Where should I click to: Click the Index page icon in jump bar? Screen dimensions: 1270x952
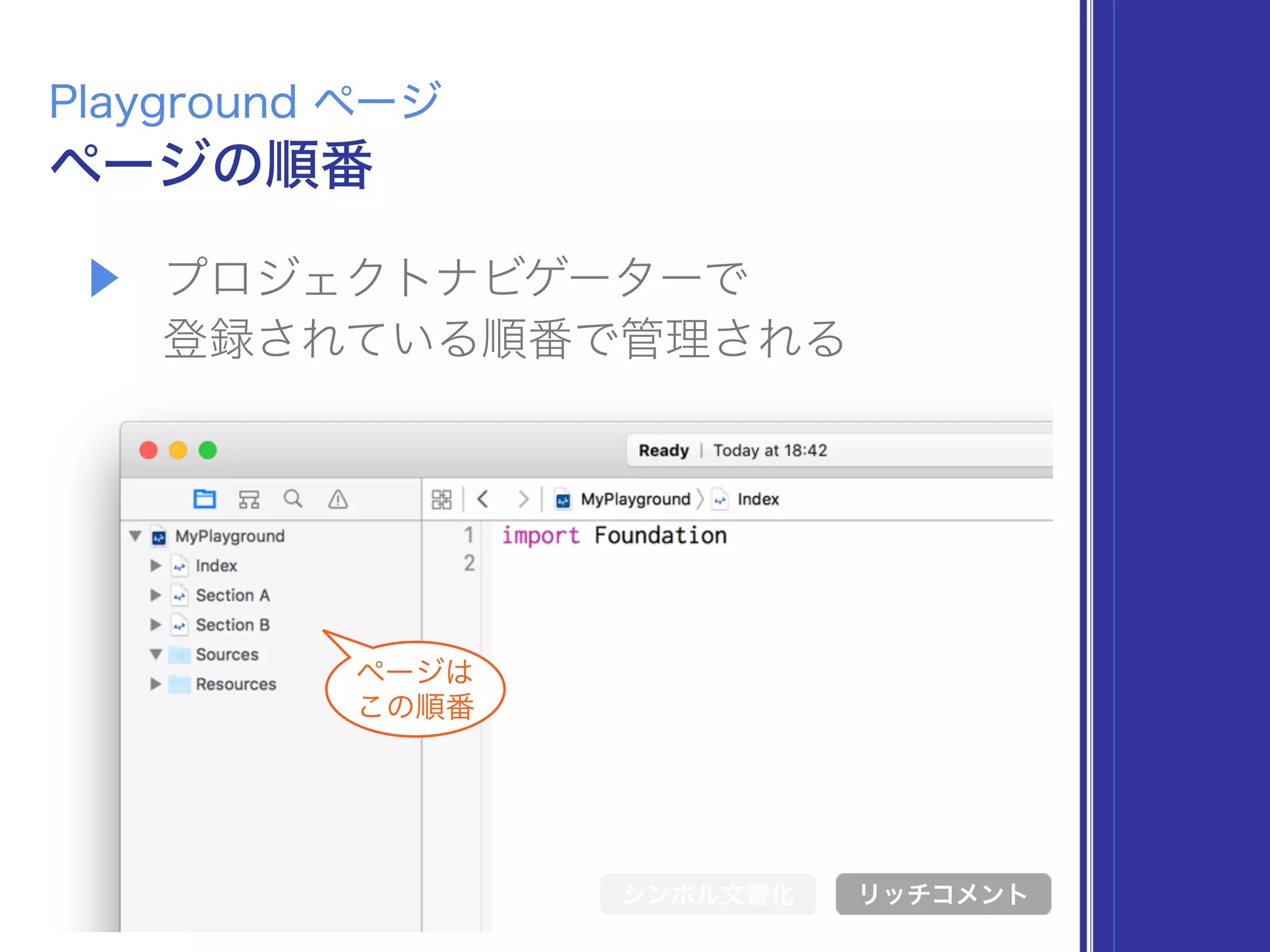coord(720,500)
